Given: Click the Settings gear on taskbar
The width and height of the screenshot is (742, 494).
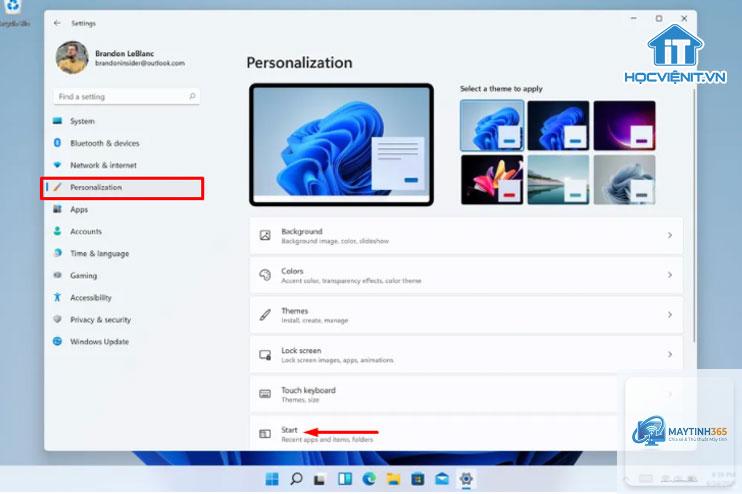Looking at the screenshot, I should coord(466,479).
